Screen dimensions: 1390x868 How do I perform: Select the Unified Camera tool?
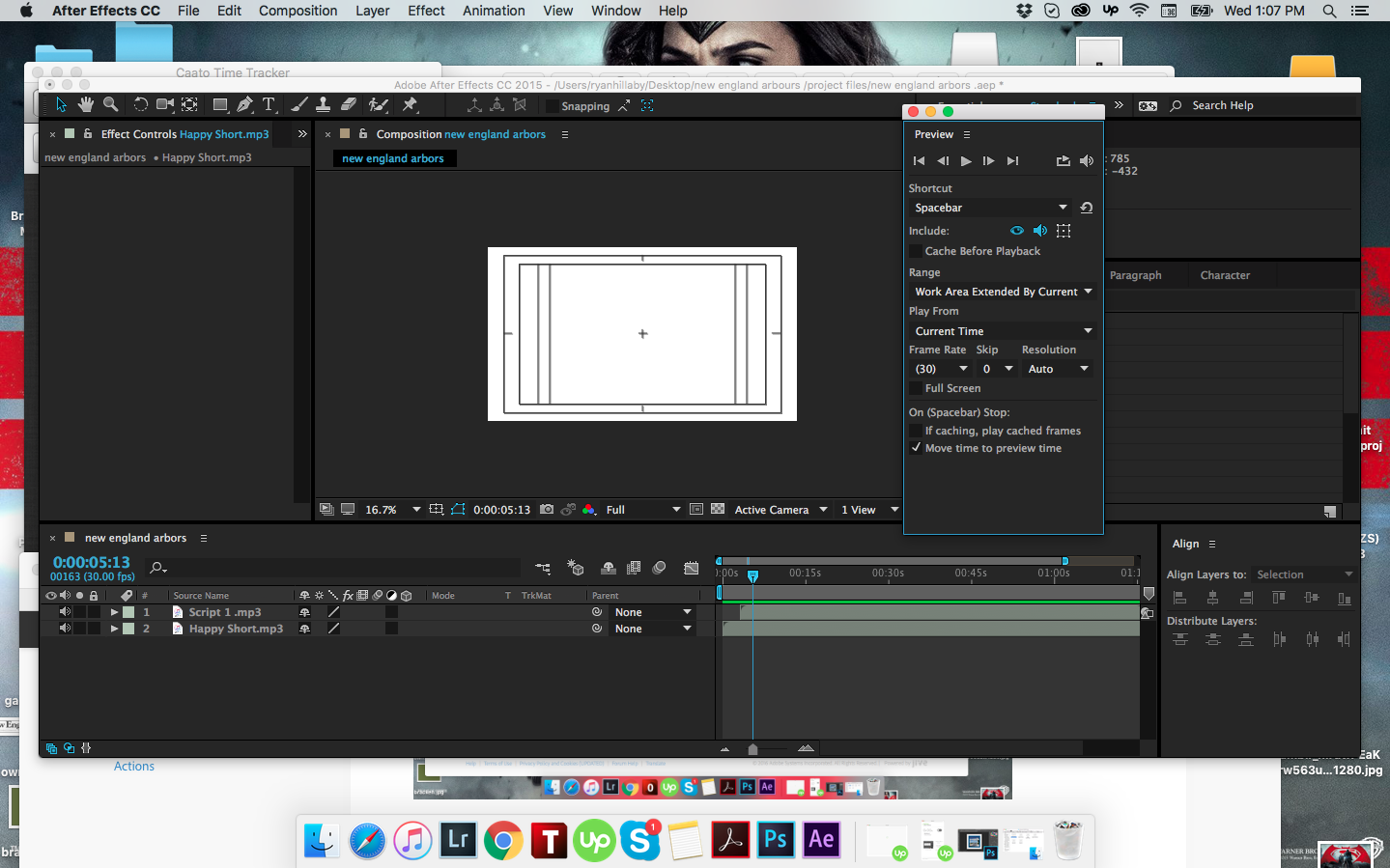165,104
